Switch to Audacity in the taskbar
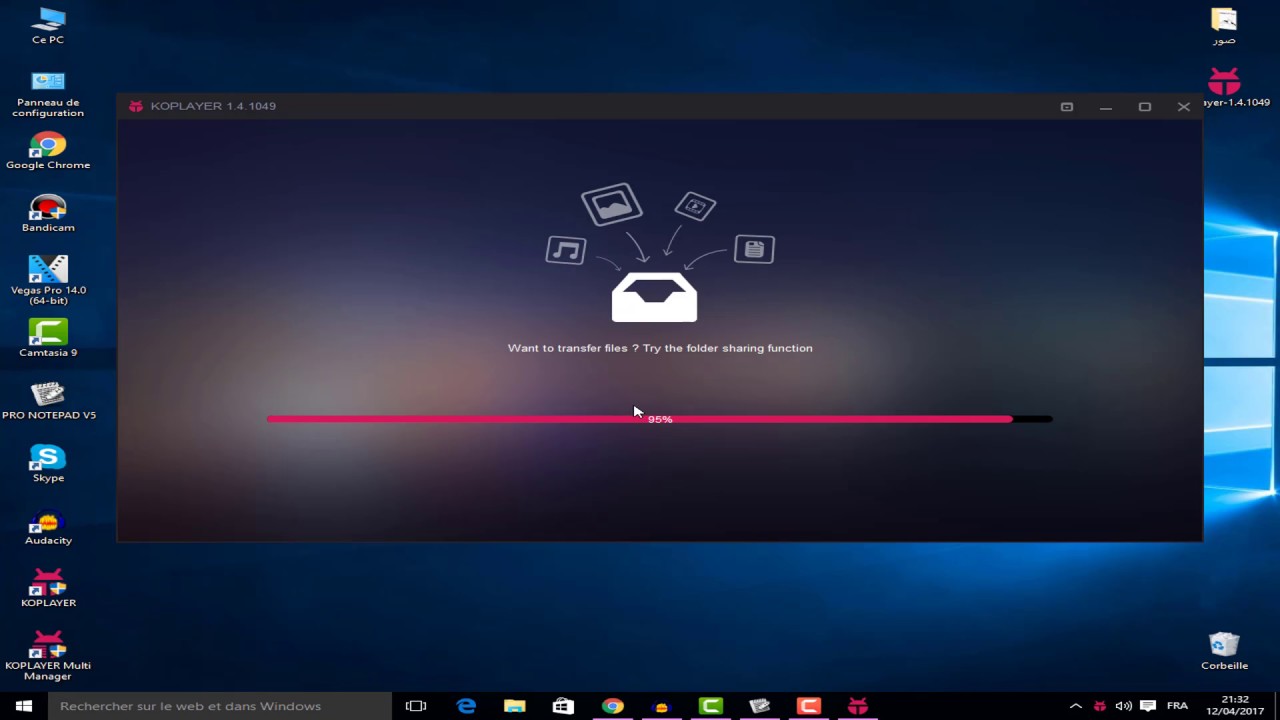 pos(661,706)
